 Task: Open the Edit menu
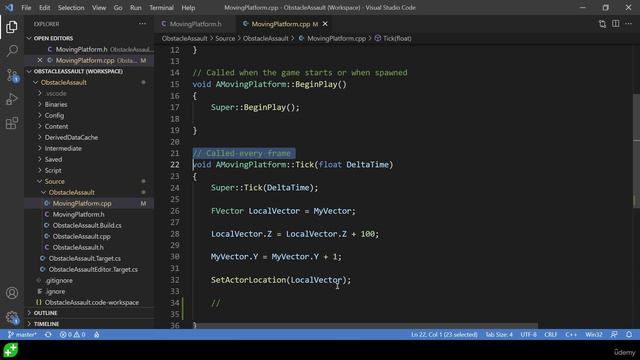(x=44, y=8)
